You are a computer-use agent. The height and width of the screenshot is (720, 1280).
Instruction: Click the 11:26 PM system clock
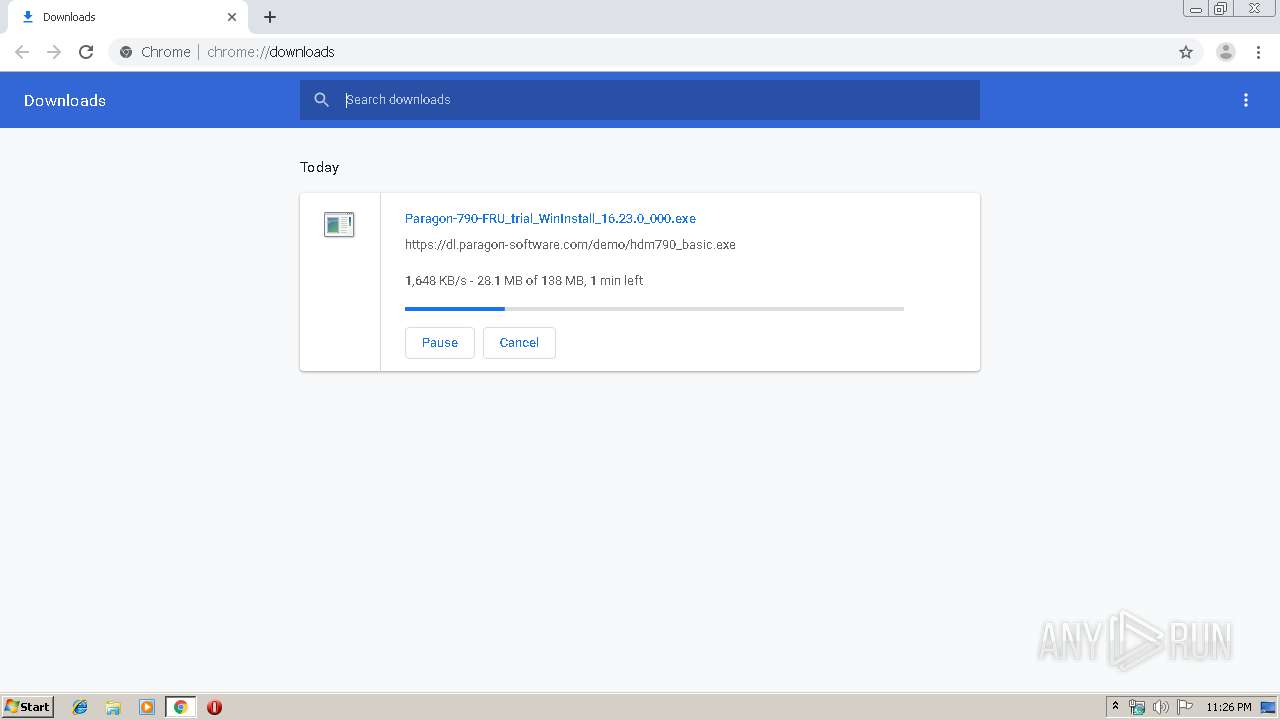[x=1229, y=707]
